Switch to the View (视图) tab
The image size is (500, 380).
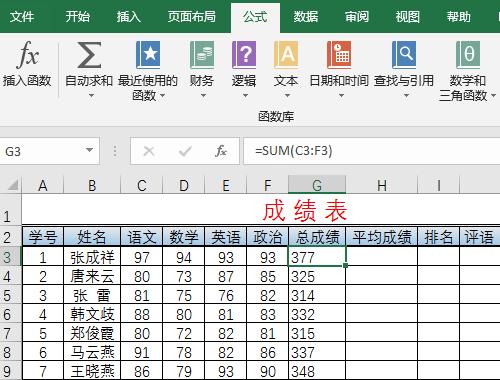coord(407,16)
